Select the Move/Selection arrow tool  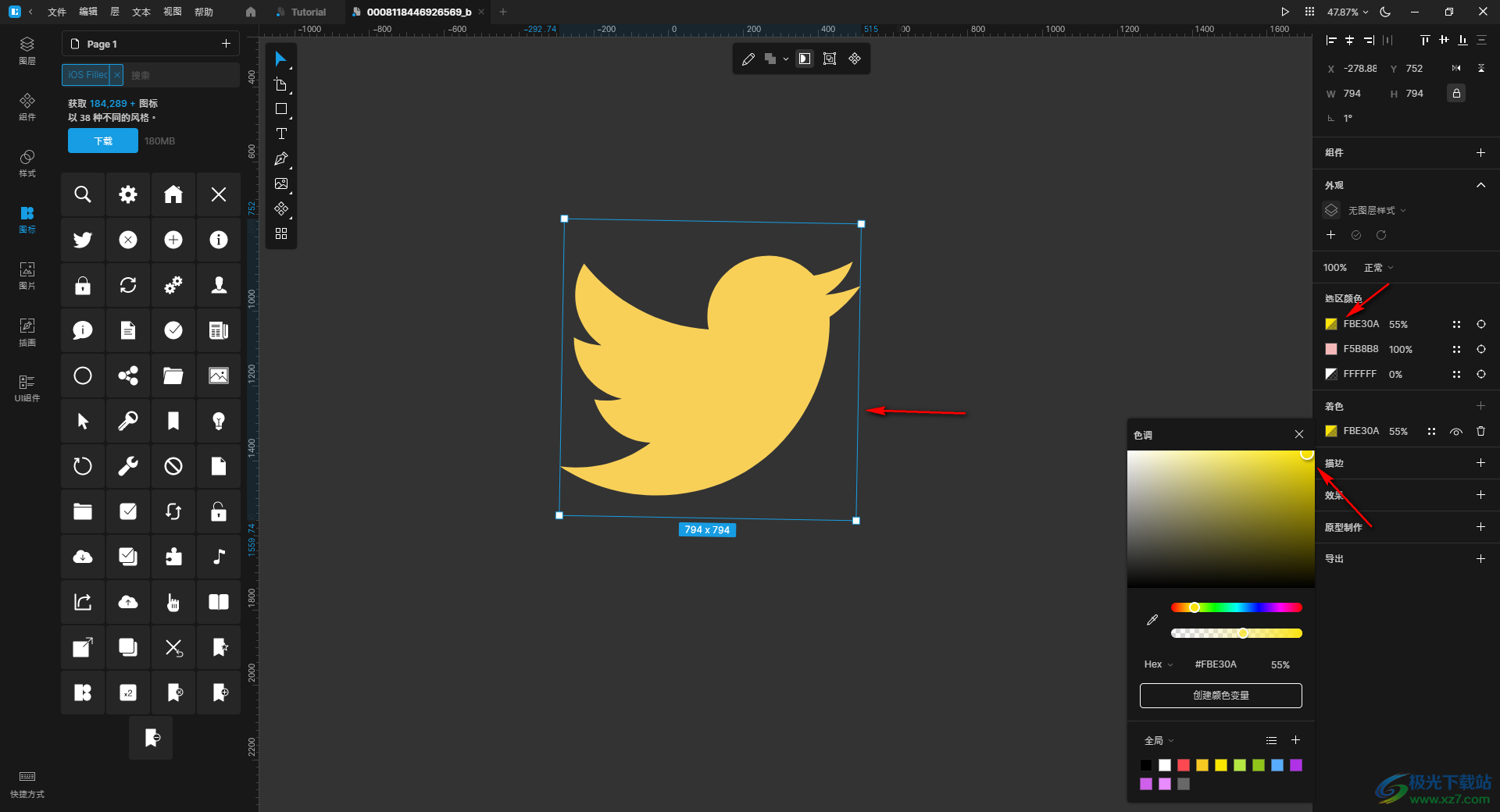[280, 59]
